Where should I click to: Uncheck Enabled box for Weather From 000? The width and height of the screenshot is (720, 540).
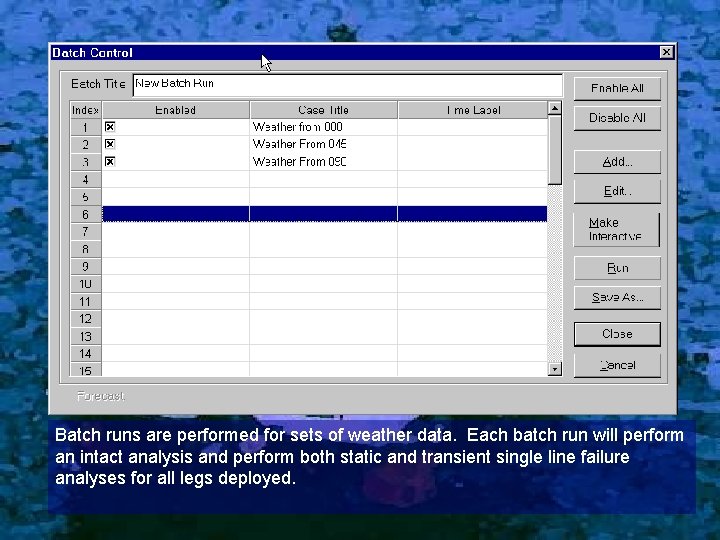110,127
